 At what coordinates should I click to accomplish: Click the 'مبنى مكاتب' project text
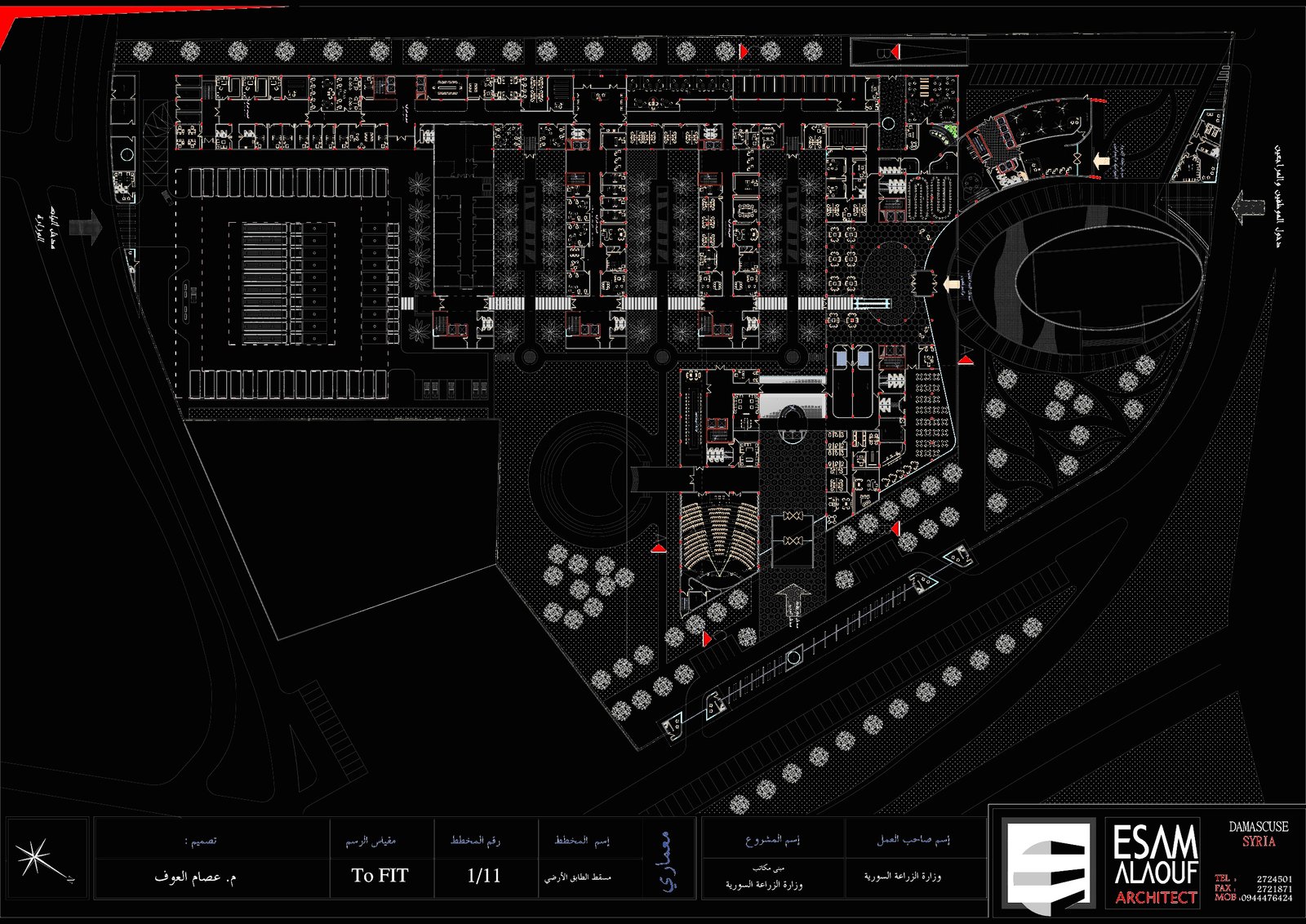click(x=768, y=869)
